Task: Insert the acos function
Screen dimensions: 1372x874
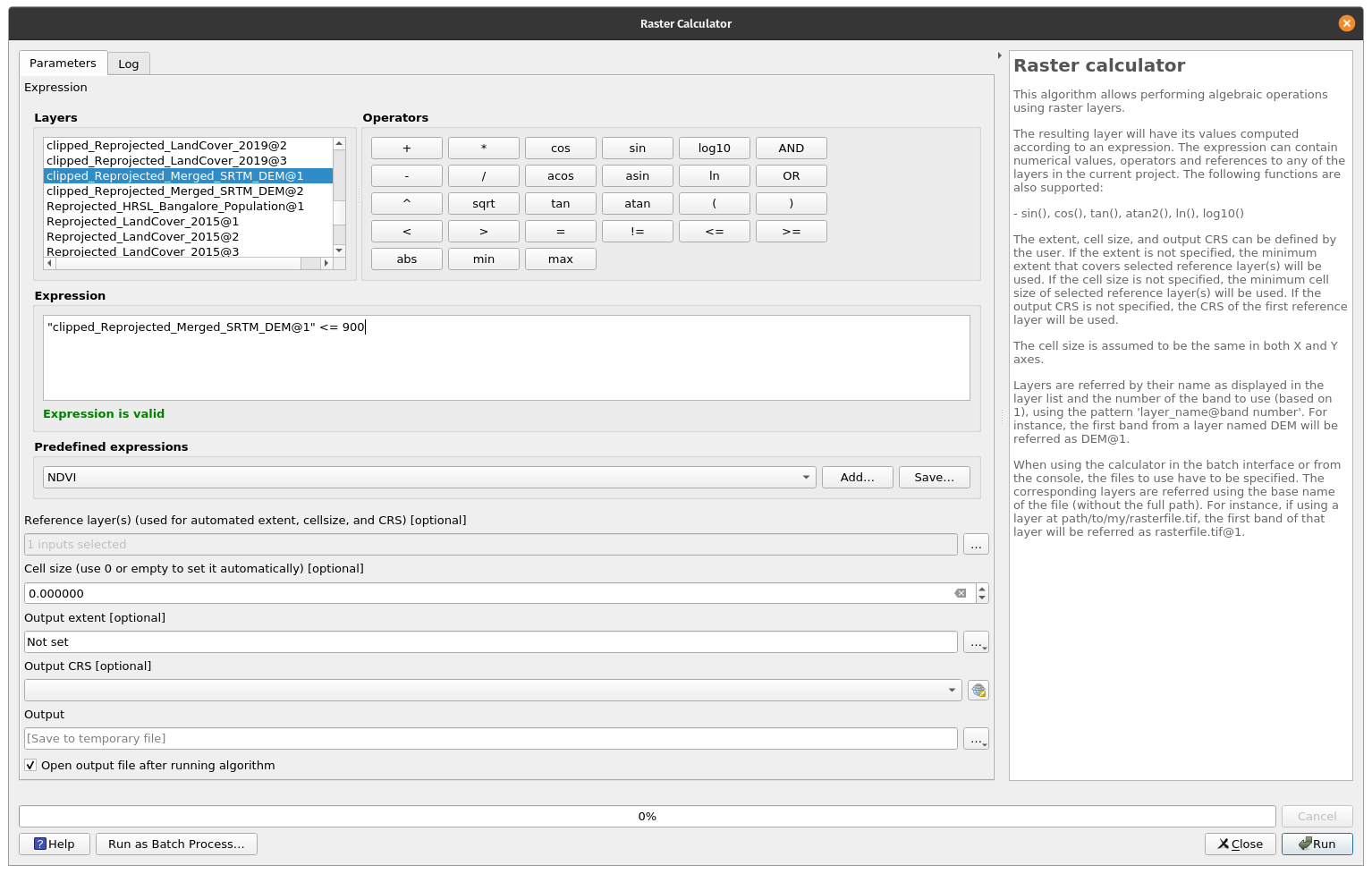Action: coord(561,176)
